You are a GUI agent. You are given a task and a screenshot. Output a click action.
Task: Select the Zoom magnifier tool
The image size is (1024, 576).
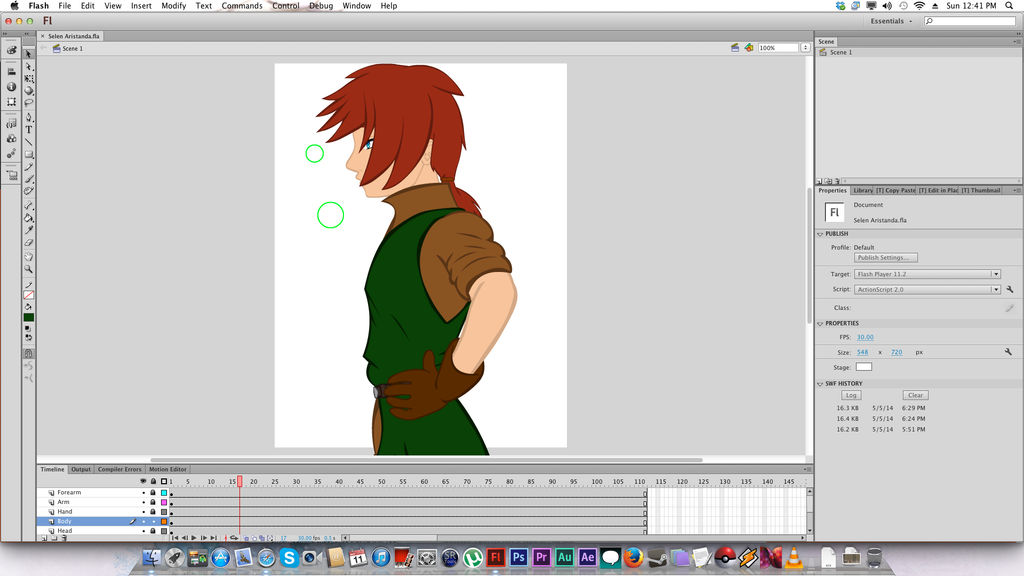click(29, 269)
